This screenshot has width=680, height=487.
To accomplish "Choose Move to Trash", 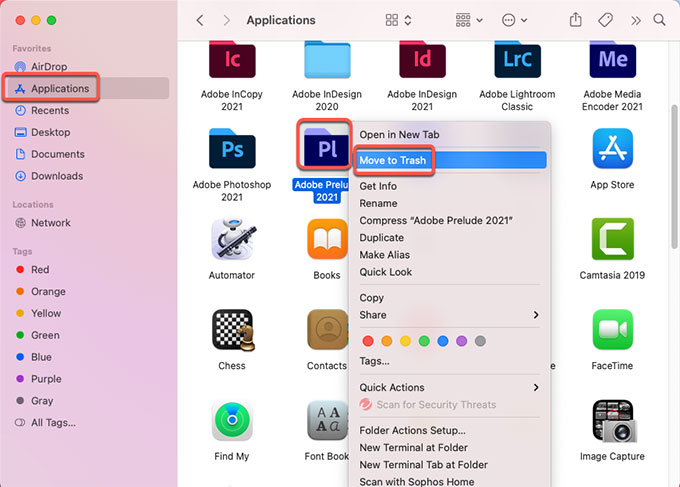I will pos(450,160).
